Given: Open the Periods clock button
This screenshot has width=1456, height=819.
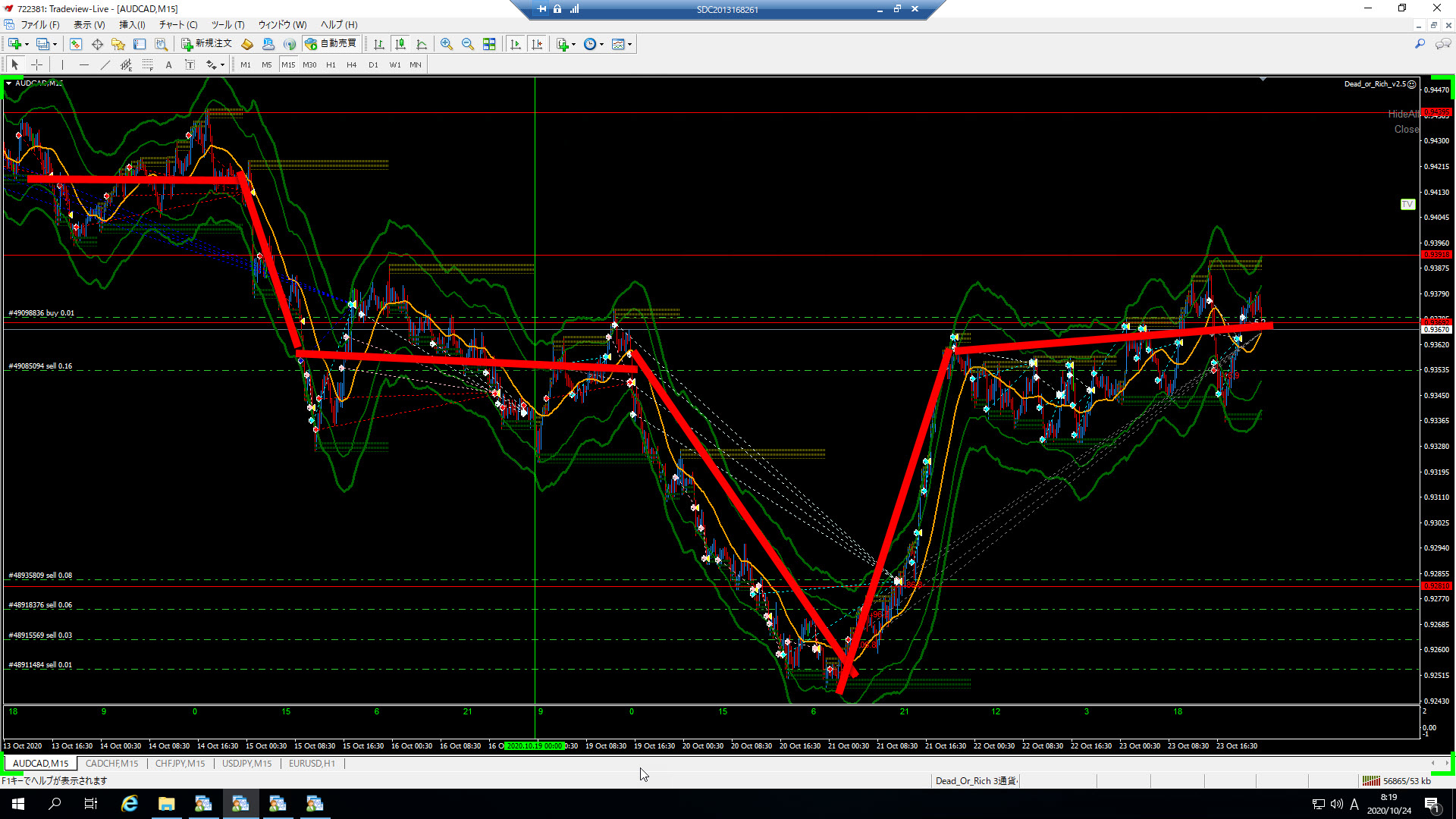Looking at the screenshot, I should pyautogui.click(x=590, y=44).
